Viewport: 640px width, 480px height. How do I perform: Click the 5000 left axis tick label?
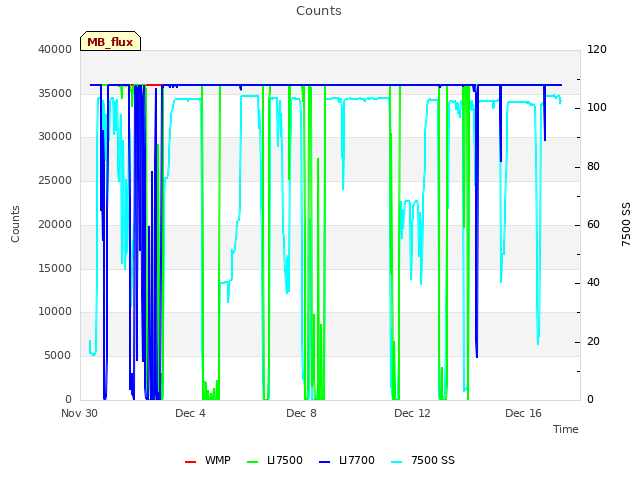(58, 356)
